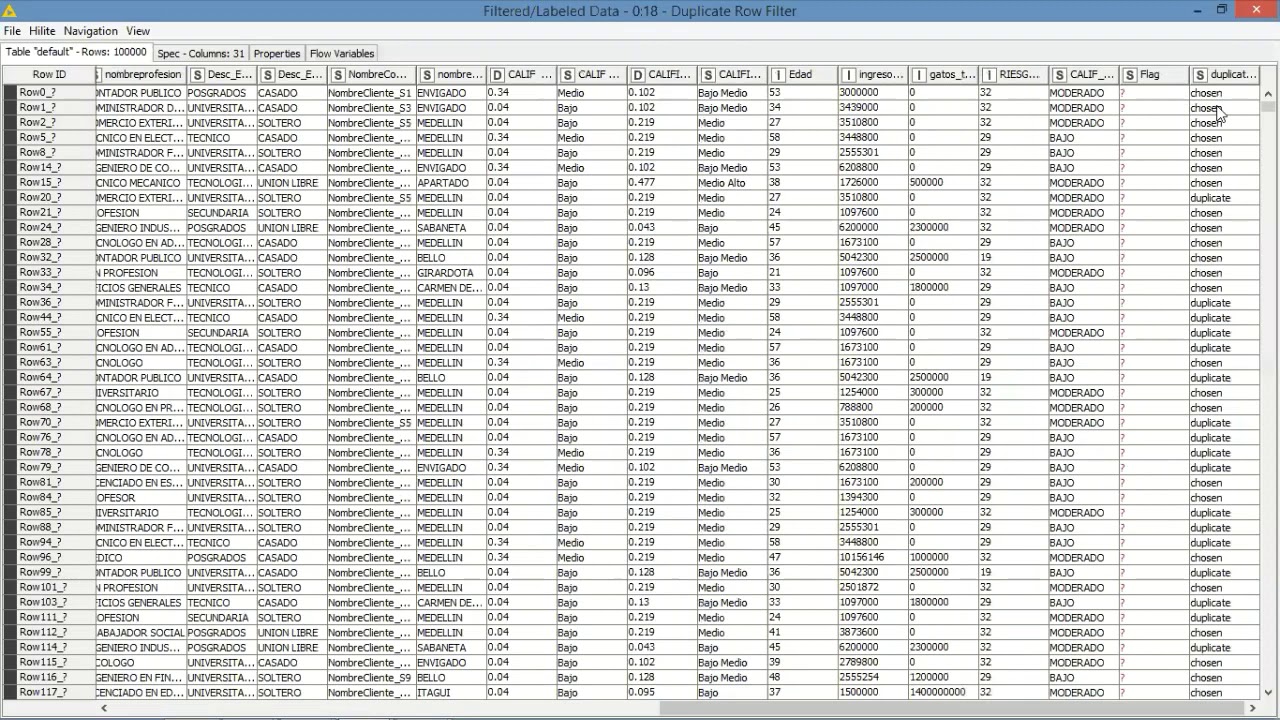Click the 0.095 value in Row117

click(x=661, y=693)
